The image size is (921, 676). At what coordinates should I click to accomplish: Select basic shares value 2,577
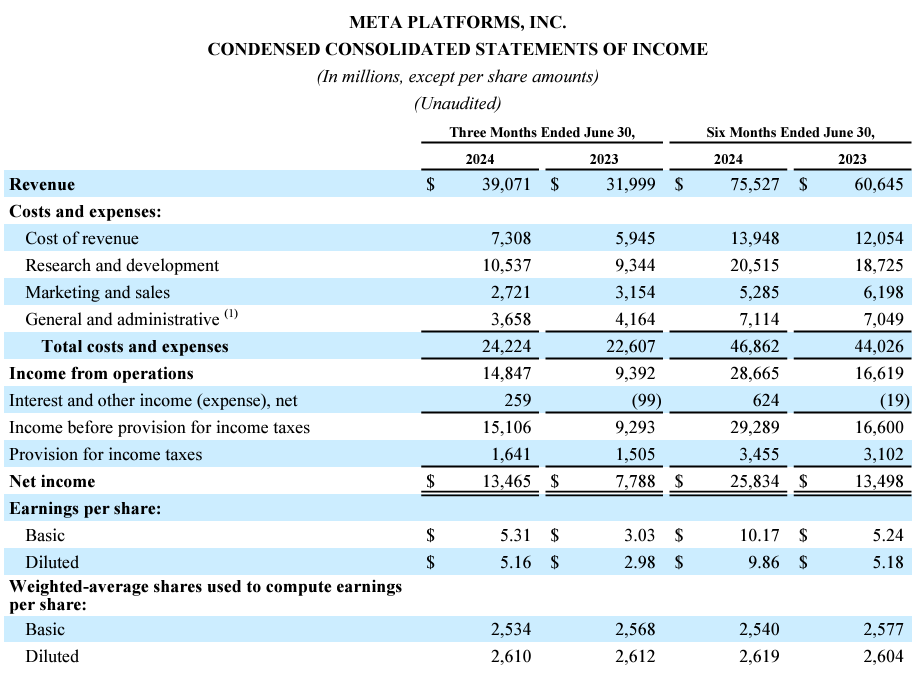click(883, 630)
